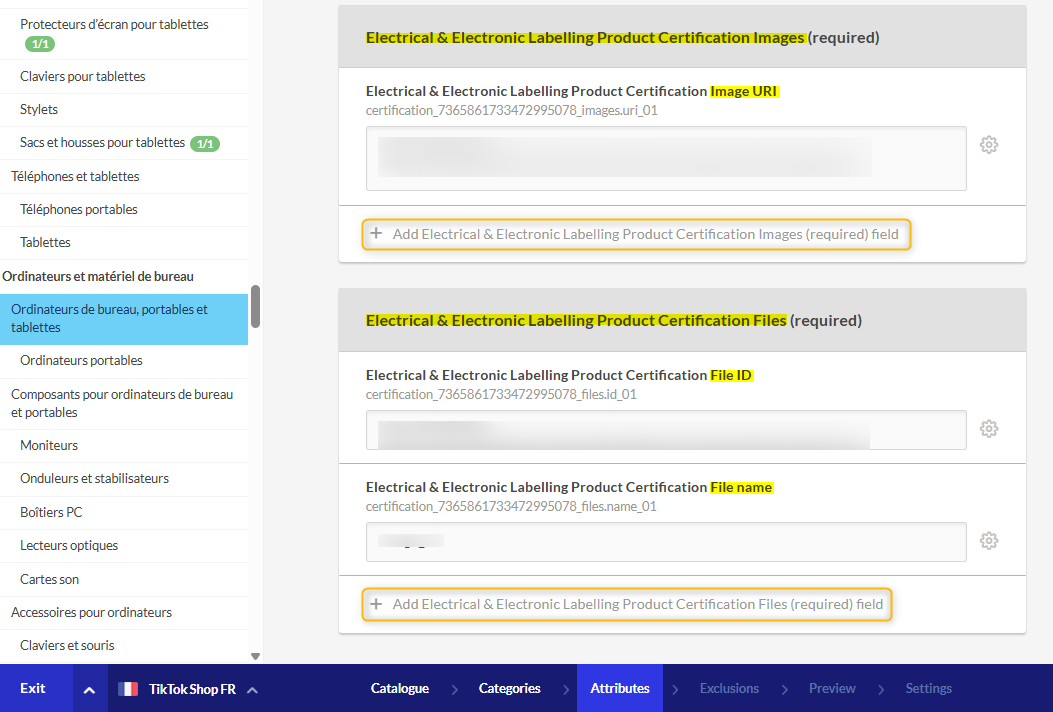Open settings gear for File name field
Viewport: 1053px width, 712px height.
[x=989, y=541]
